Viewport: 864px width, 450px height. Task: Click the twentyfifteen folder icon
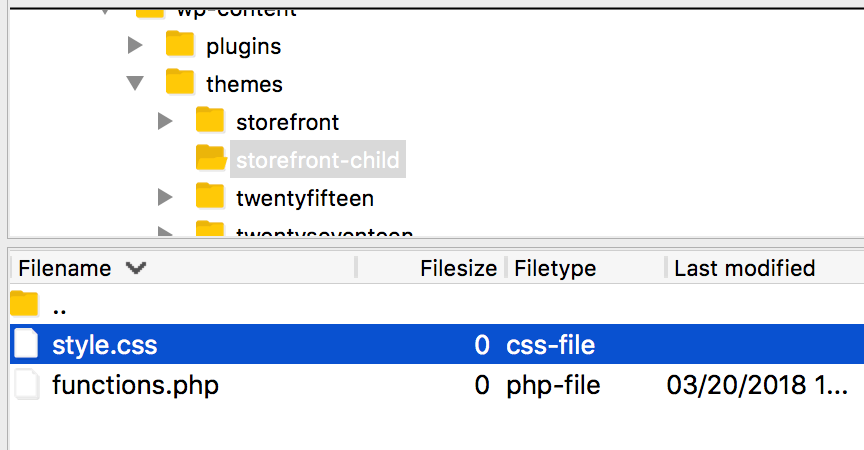[210, 196]
